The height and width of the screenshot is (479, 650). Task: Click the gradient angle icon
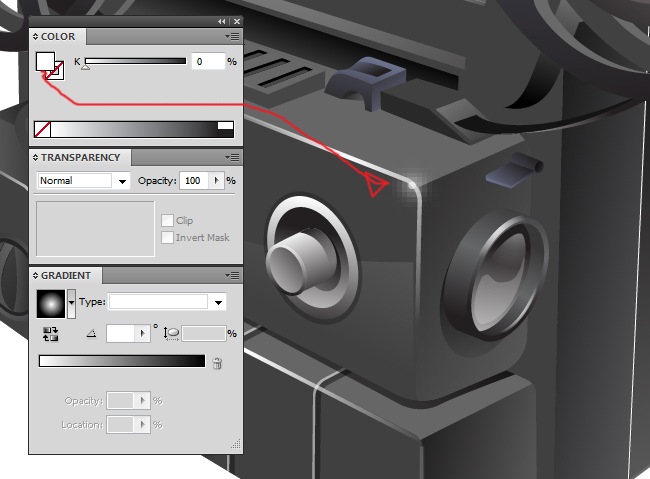click(91, 333)
